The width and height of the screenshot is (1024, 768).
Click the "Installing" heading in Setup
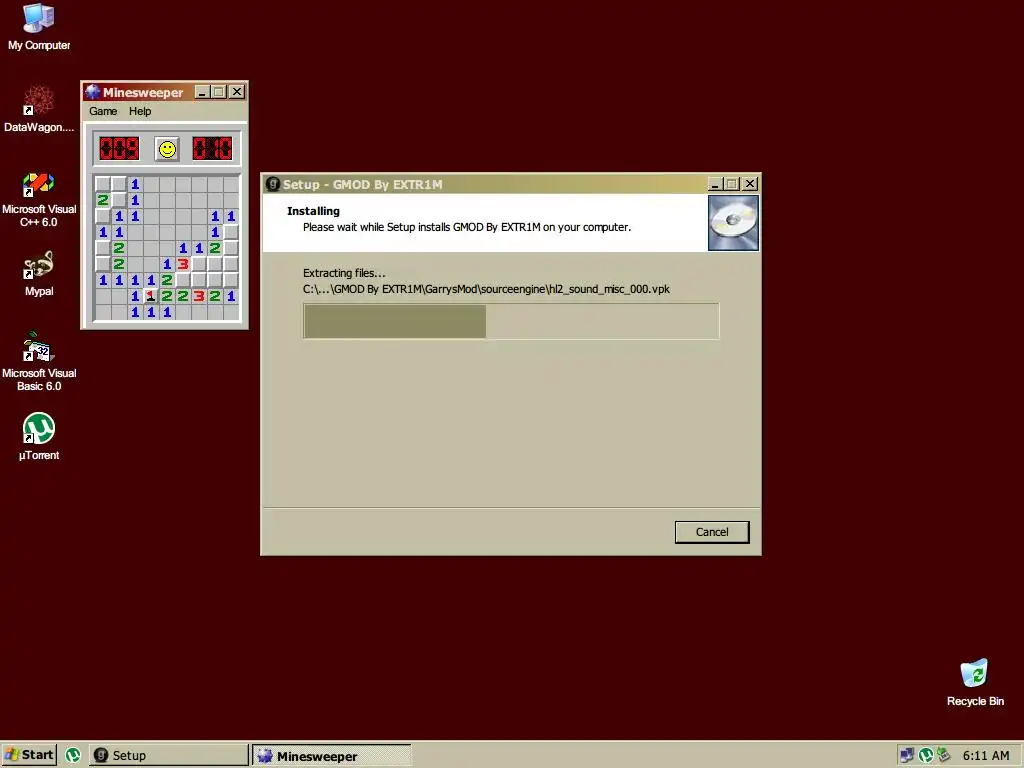pos(313,211)
